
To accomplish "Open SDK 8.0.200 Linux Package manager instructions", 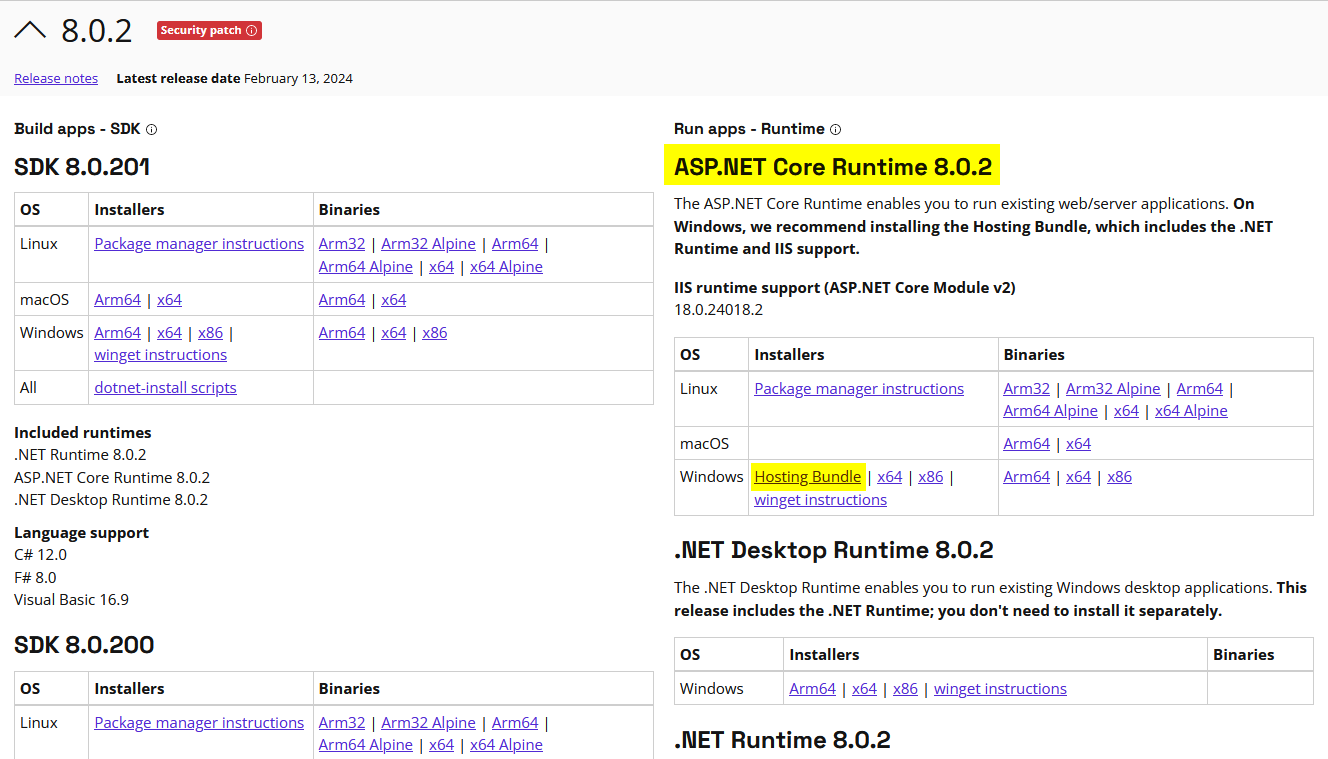I will (x=199, y=723).
